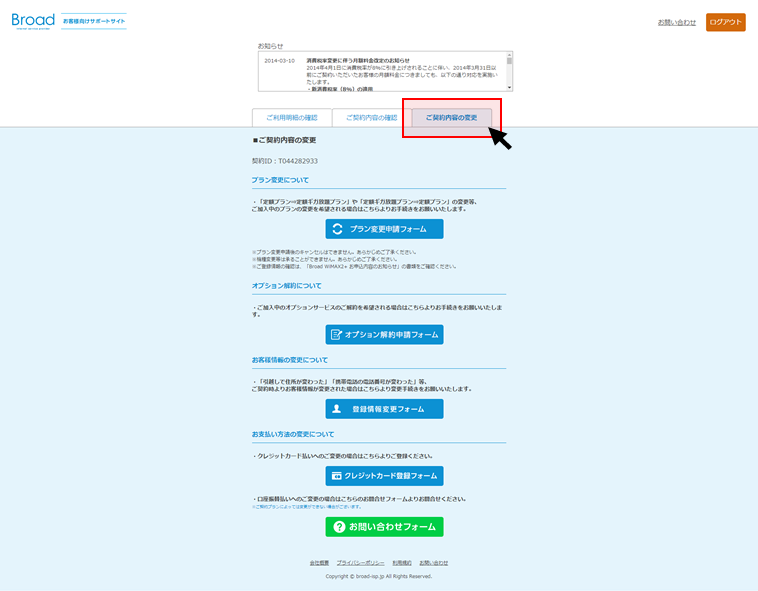This screenshot has height=591, width=758.
Task: Open the お問い合わせ link in the header
Action: pyautogui.click(x=677, y=22)
